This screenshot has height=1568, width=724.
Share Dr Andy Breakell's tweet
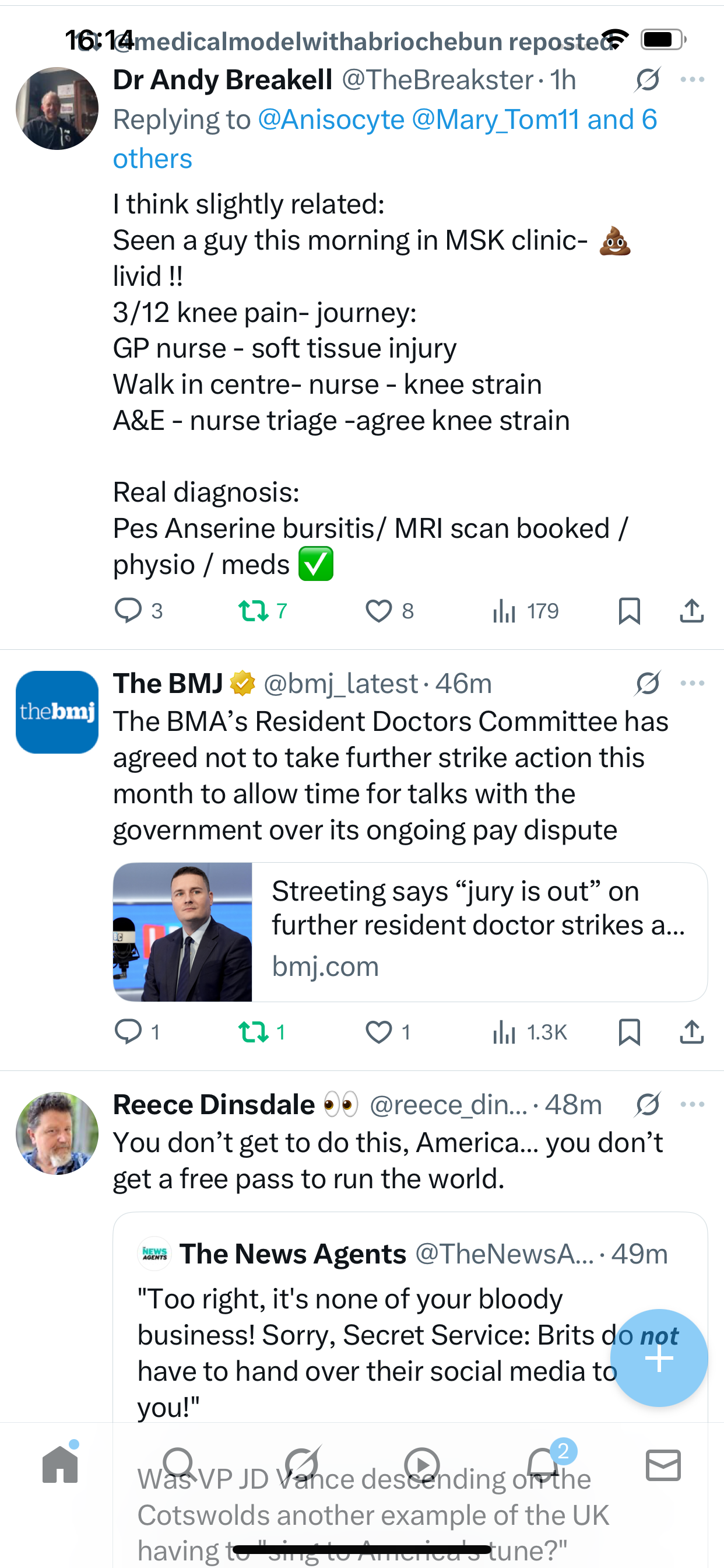(691, 611)
